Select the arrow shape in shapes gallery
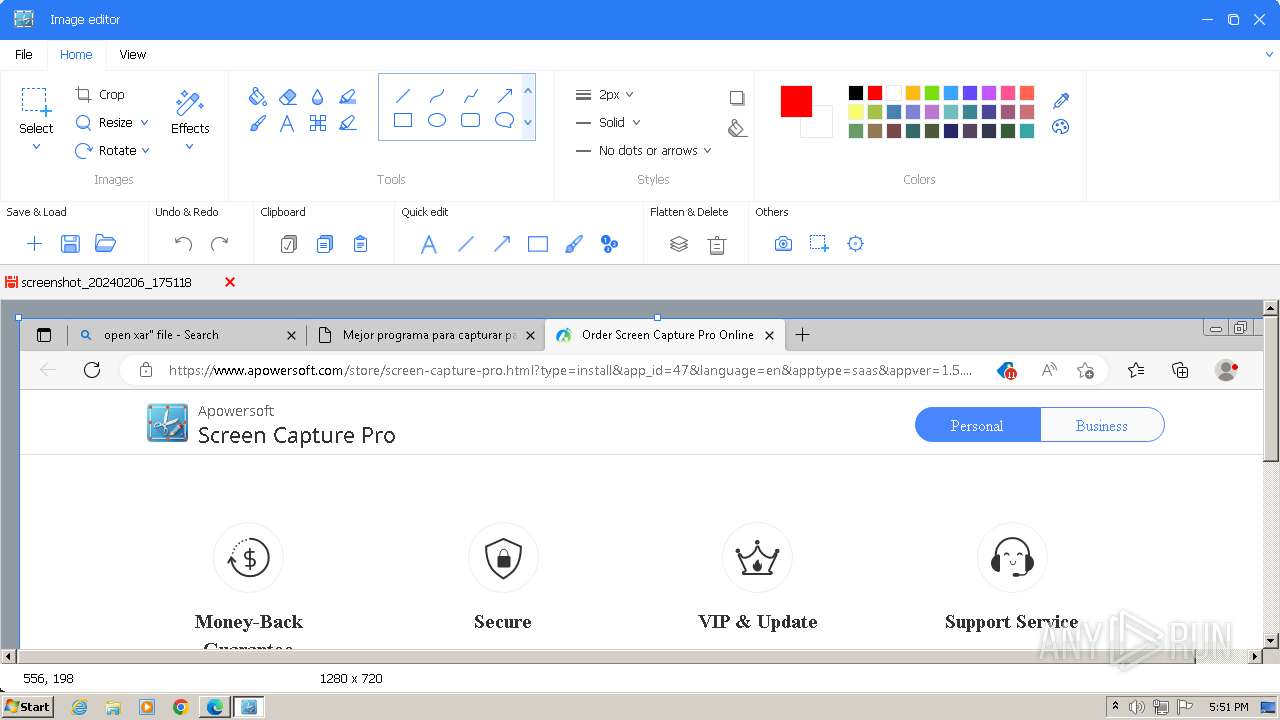The height and width of the screenshot is (720, 1280). [505, 96]
